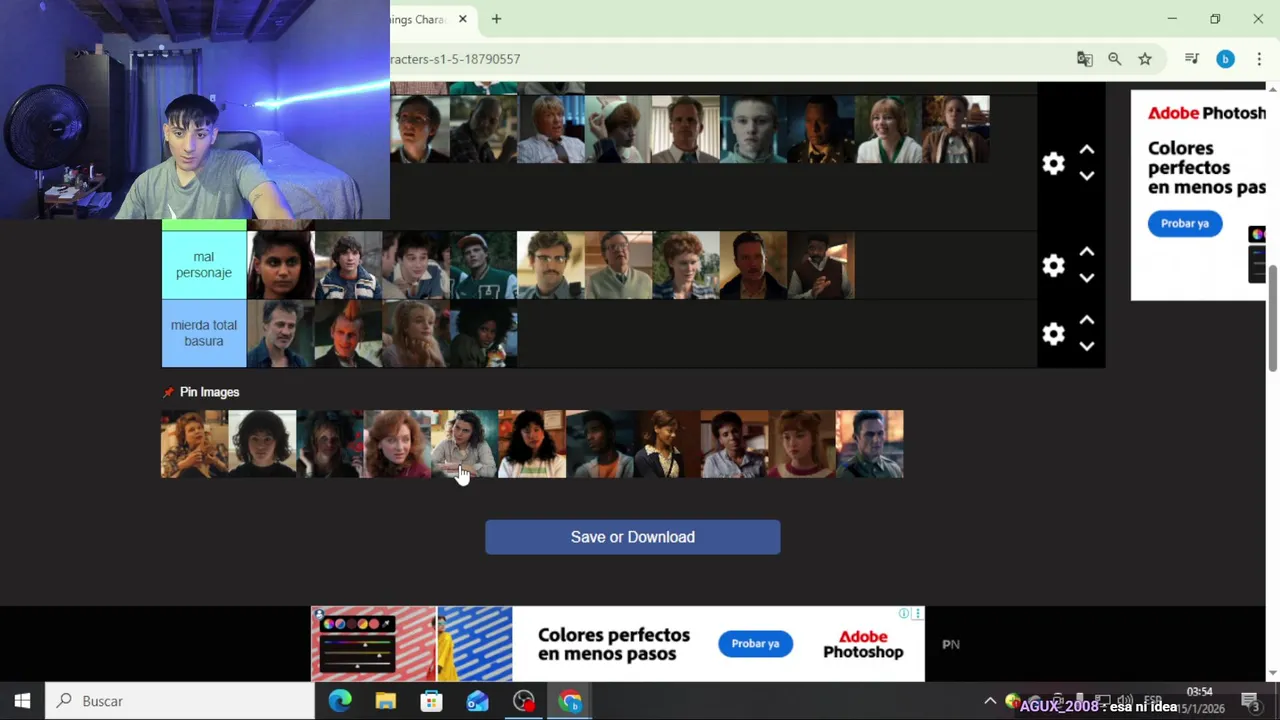Open the Chrome profile avatar "b"

(x=1225, y=59)
